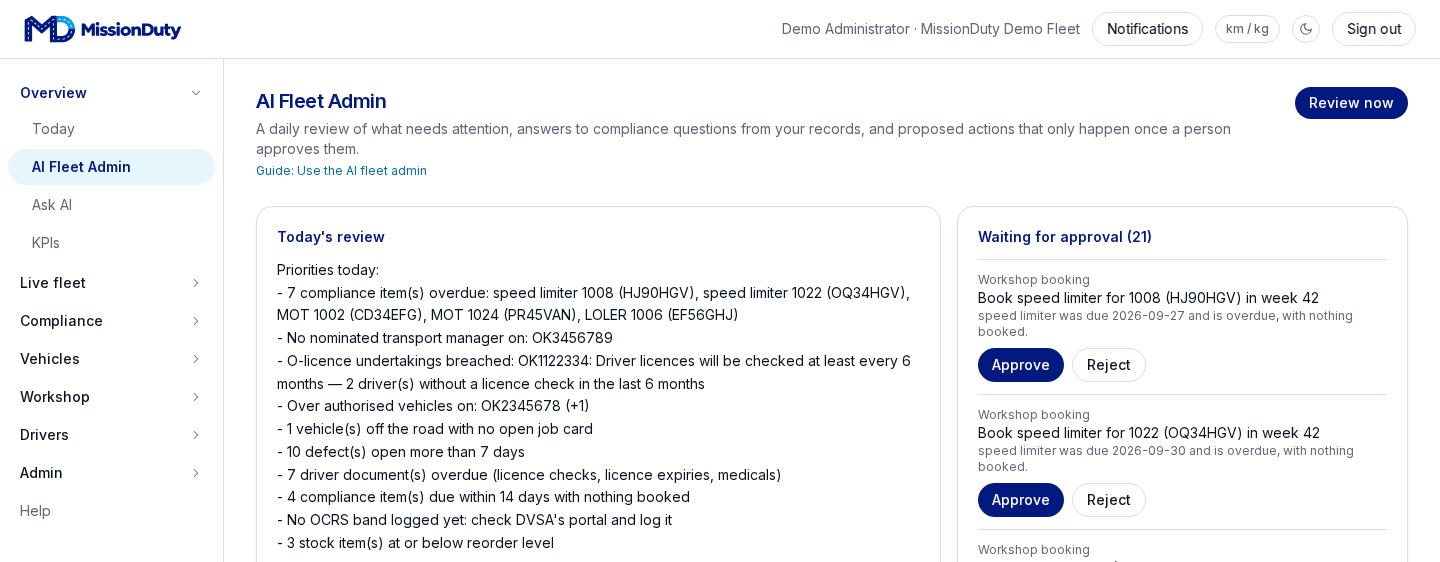Viewport: 1440px width, 562px height.
Task: Open the Notifications panel
Action: tap(1147, 29)
